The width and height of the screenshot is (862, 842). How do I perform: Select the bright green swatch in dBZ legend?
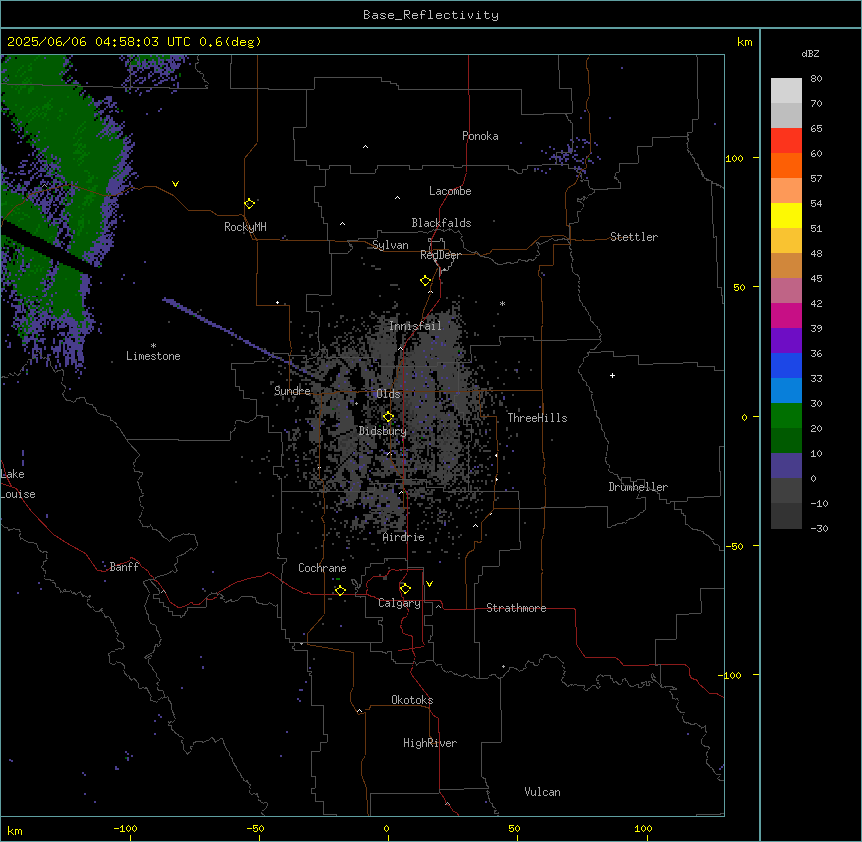click(786, 416)
